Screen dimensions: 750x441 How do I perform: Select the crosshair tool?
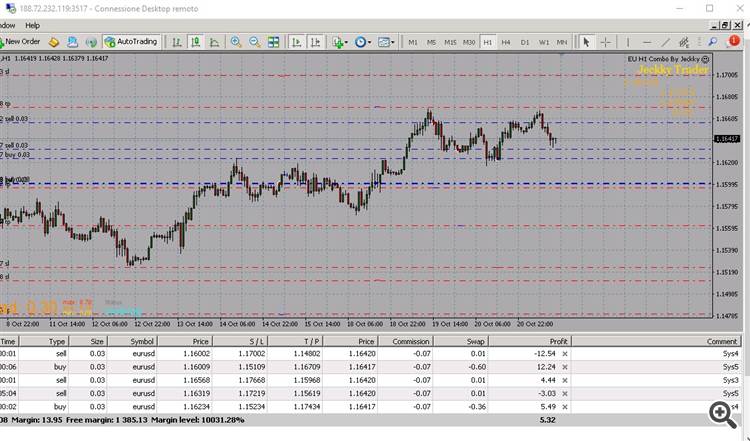point(606,42)
